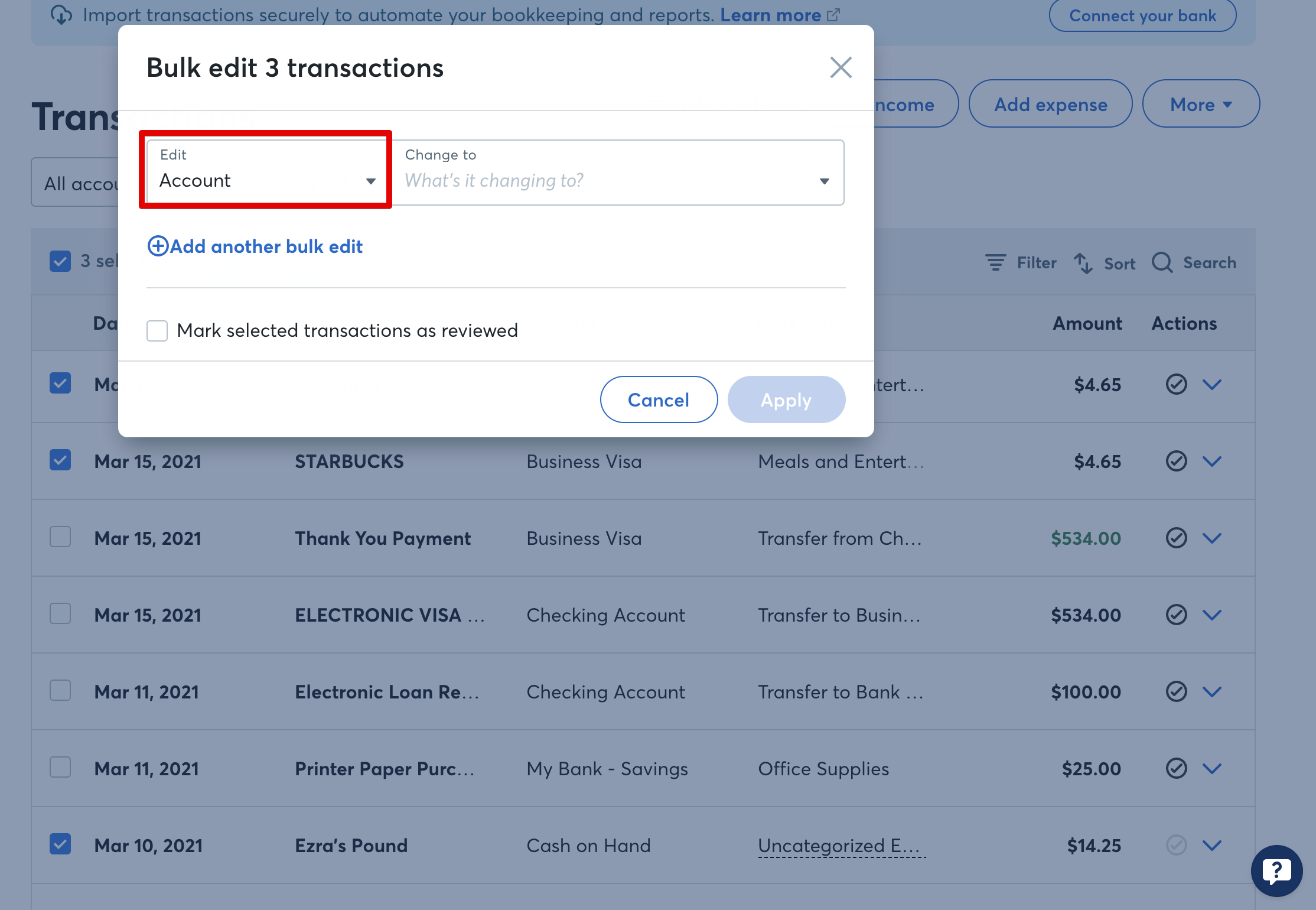This screenshot has width=1316, height=910.
Task: Click the plus icon for another bulk edit
Action: (x=158, y=246)
